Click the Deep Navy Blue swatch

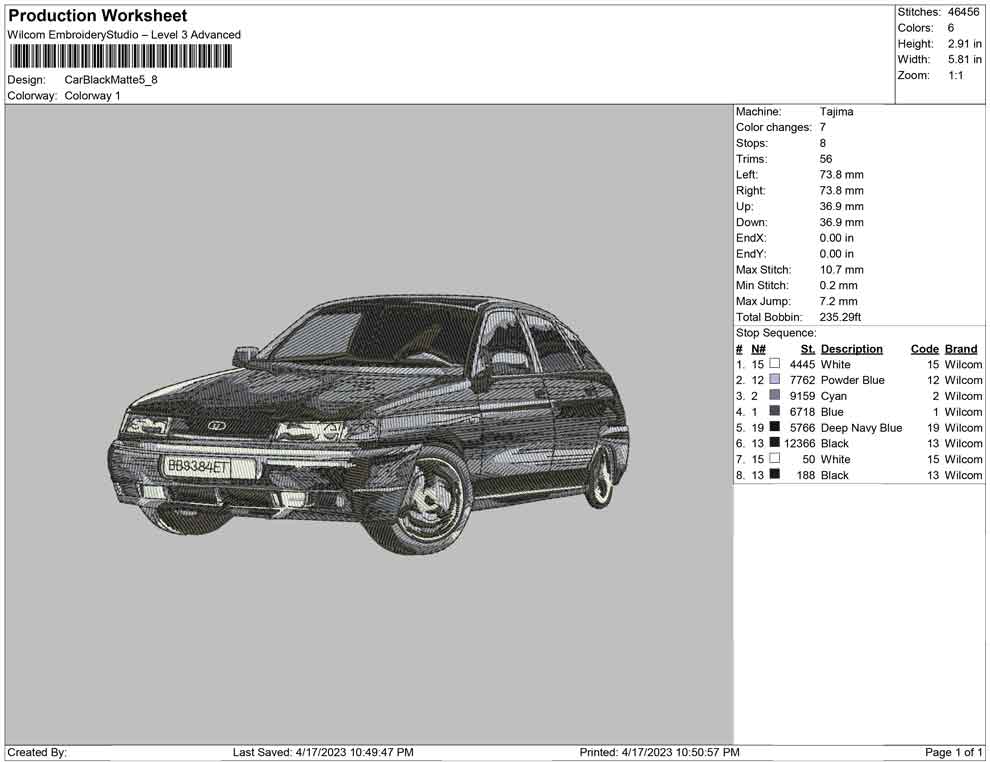coord(775,428)
